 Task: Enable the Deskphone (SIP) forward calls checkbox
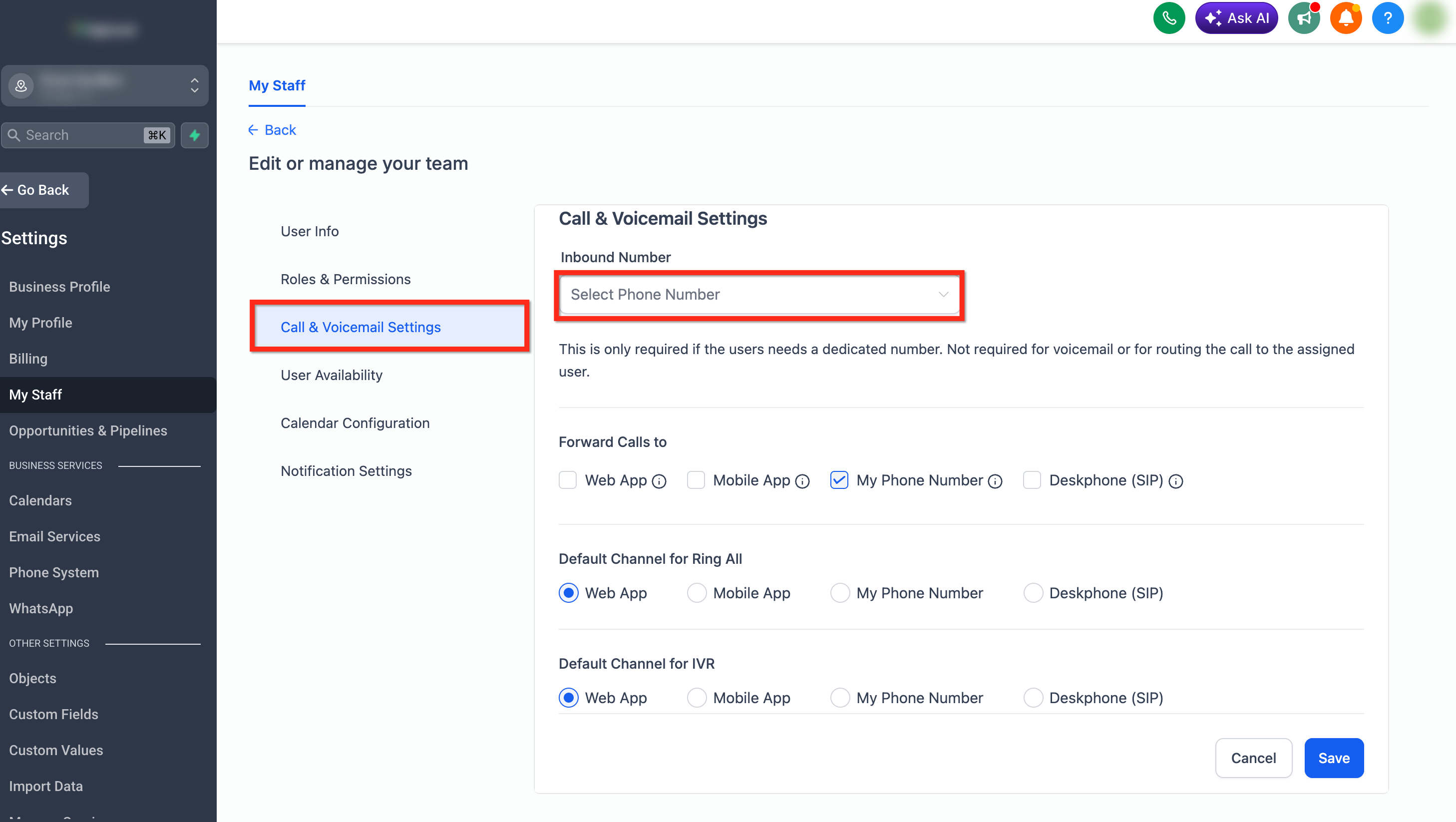tap(1032, 480)
